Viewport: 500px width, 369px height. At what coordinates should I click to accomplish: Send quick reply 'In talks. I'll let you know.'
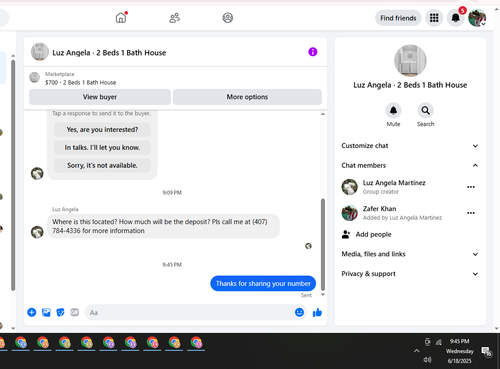tap(102, 147)
